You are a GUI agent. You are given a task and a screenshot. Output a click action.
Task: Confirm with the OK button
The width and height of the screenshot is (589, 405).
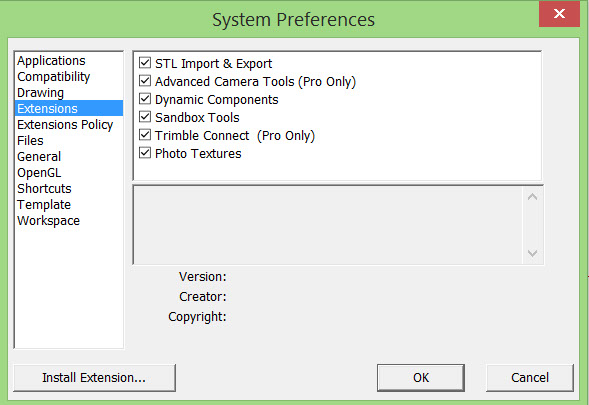[421, 378]
